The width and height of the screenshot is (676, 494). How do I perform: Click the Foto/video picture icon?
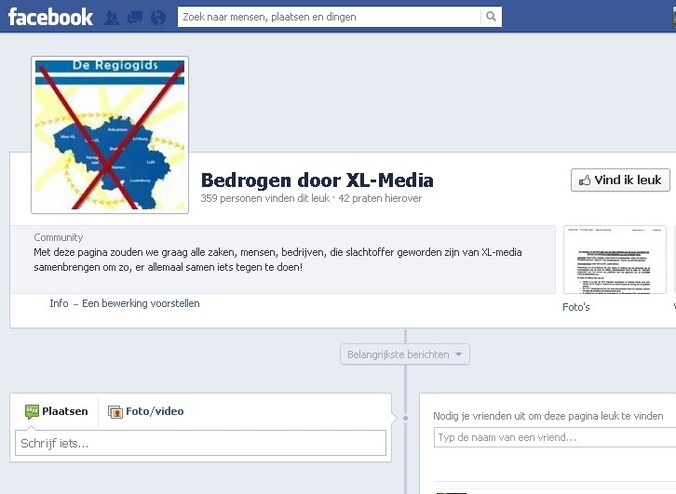tap(115, 412)
